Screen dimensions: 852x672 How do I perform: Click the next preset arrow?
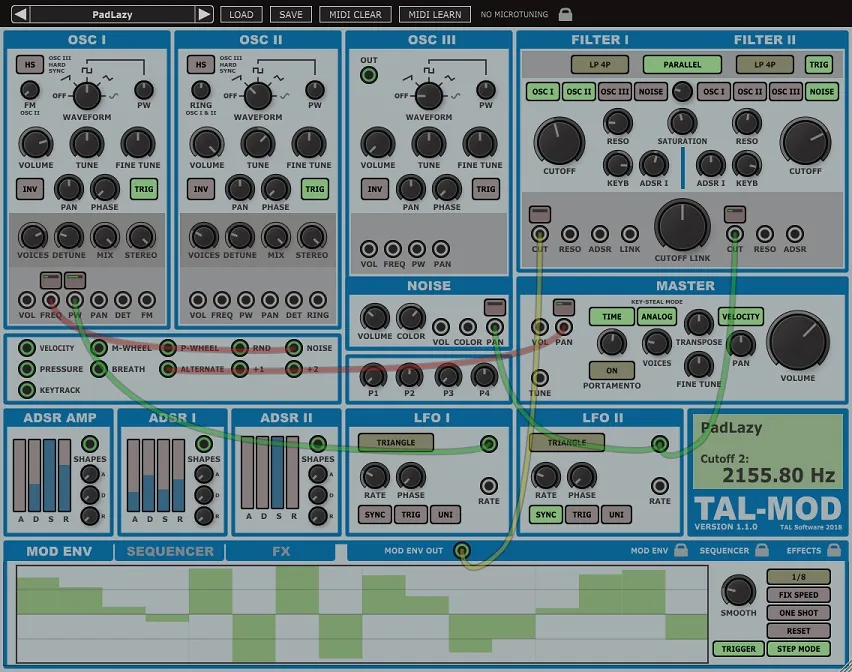pyautogui.click(x=204, y=14)
